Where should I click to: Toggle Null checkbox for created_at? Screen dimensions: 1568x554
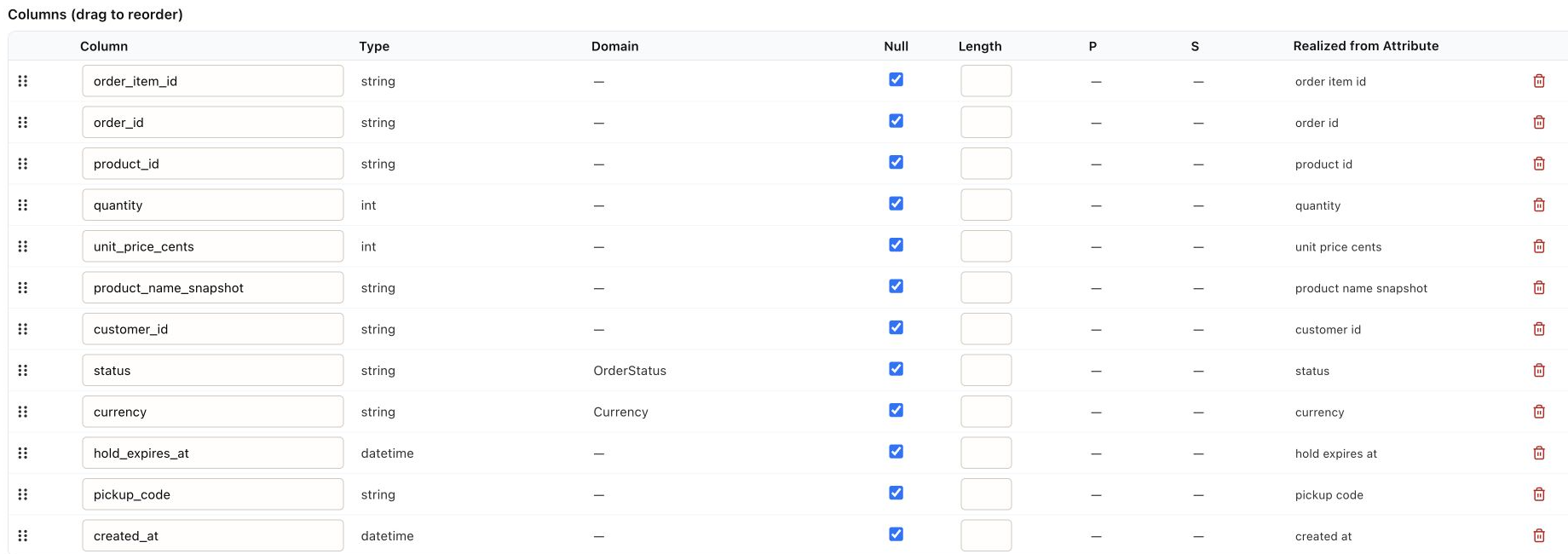pos(896,534)
